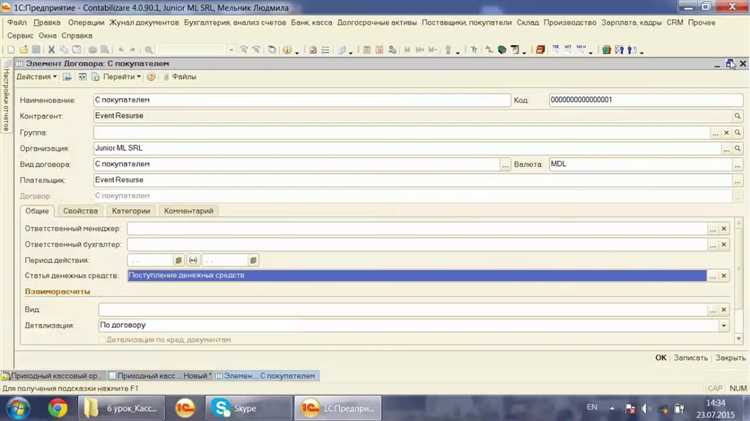
Task: Click into the Наименование input field
Action: pos(300,100)
